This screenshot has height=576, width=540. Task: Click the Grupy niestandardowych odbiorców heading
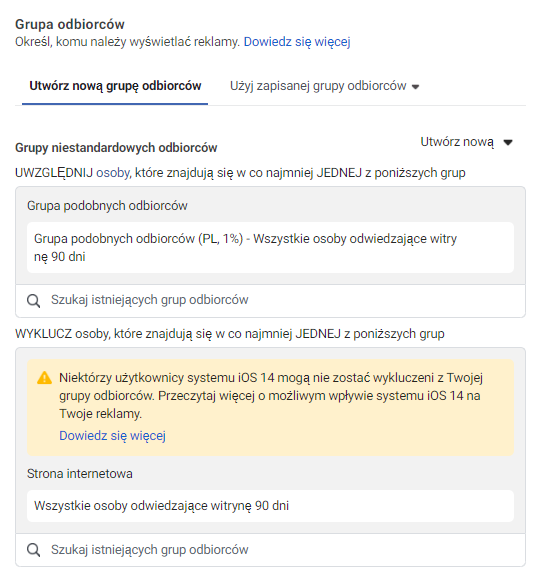click(116, 148)
